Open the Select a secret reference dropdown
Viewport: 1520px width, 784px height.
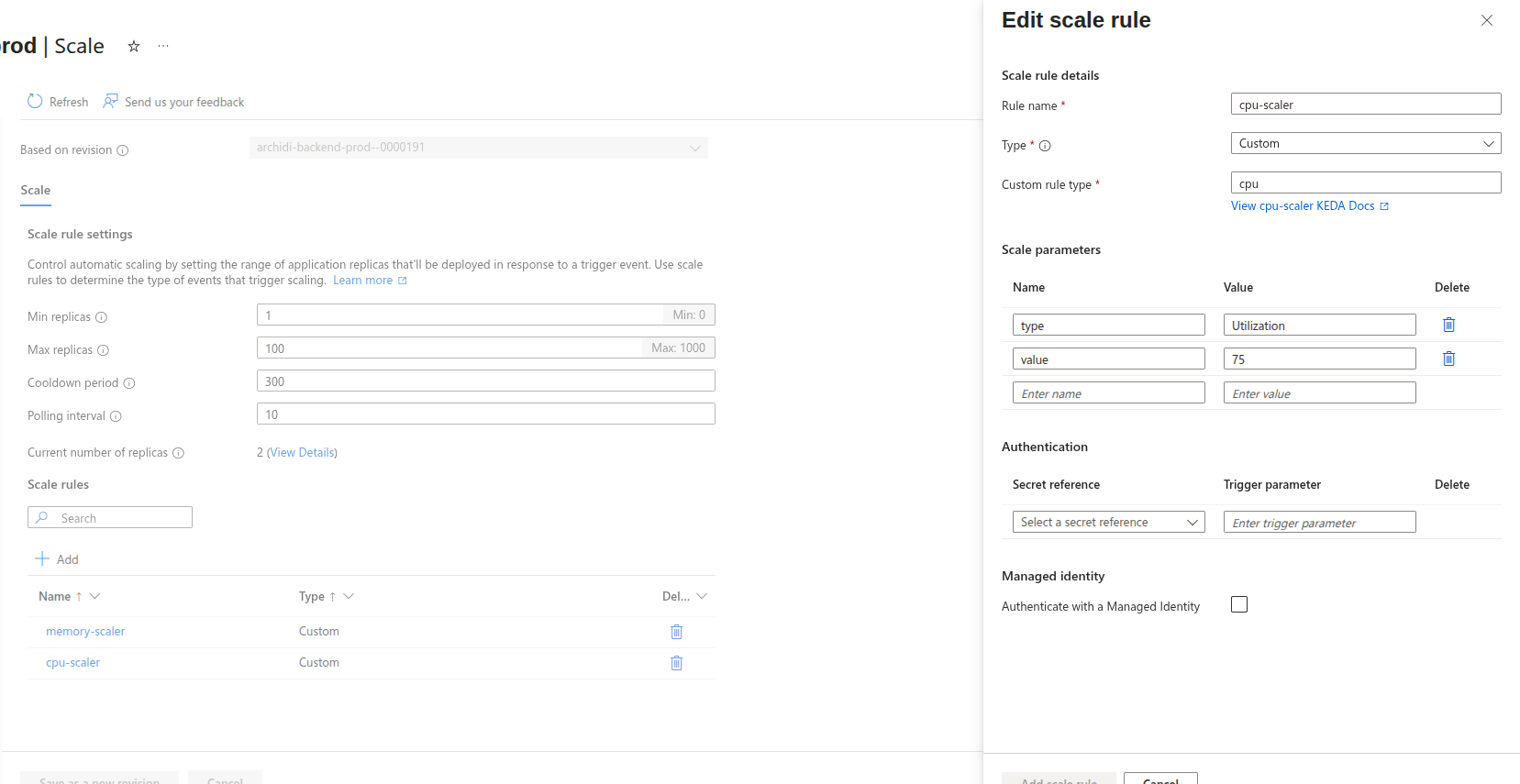pyautogui.click(x=1109, y=522)
